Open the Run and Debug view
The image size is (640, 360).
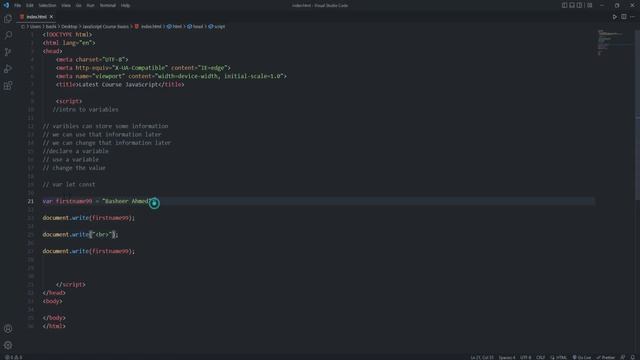click(x=8, y=69)
